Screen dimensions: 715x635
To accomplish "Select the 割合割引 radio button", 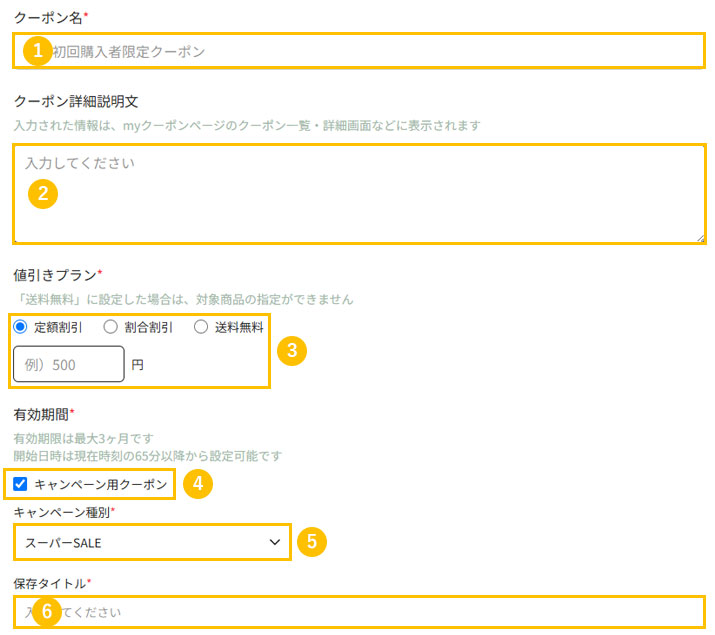I will [110, 327].
